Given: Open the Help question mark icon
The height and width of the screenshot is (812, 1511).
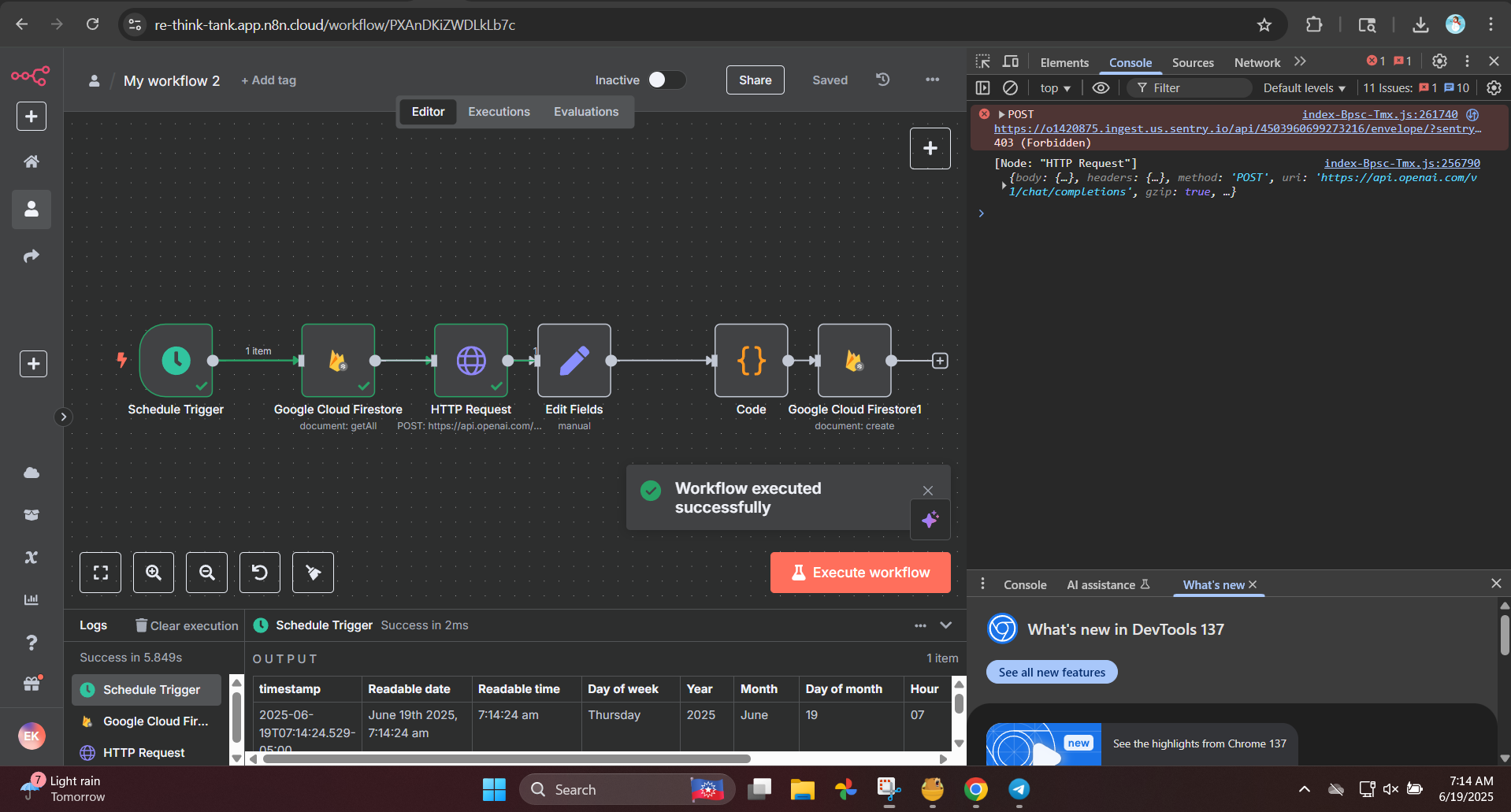Looking at the screenshot, I should click(32, 643).
